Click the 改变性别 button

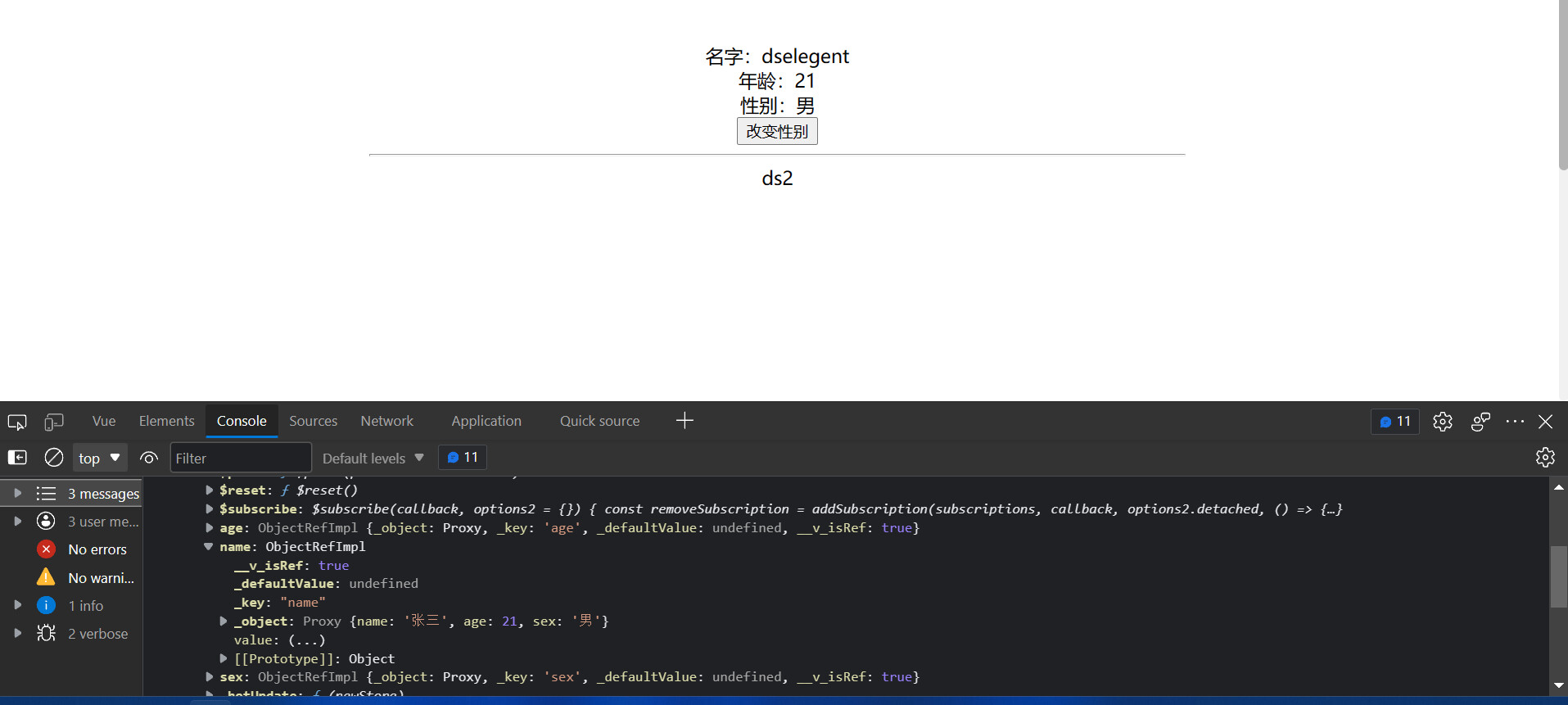[777, 131]
